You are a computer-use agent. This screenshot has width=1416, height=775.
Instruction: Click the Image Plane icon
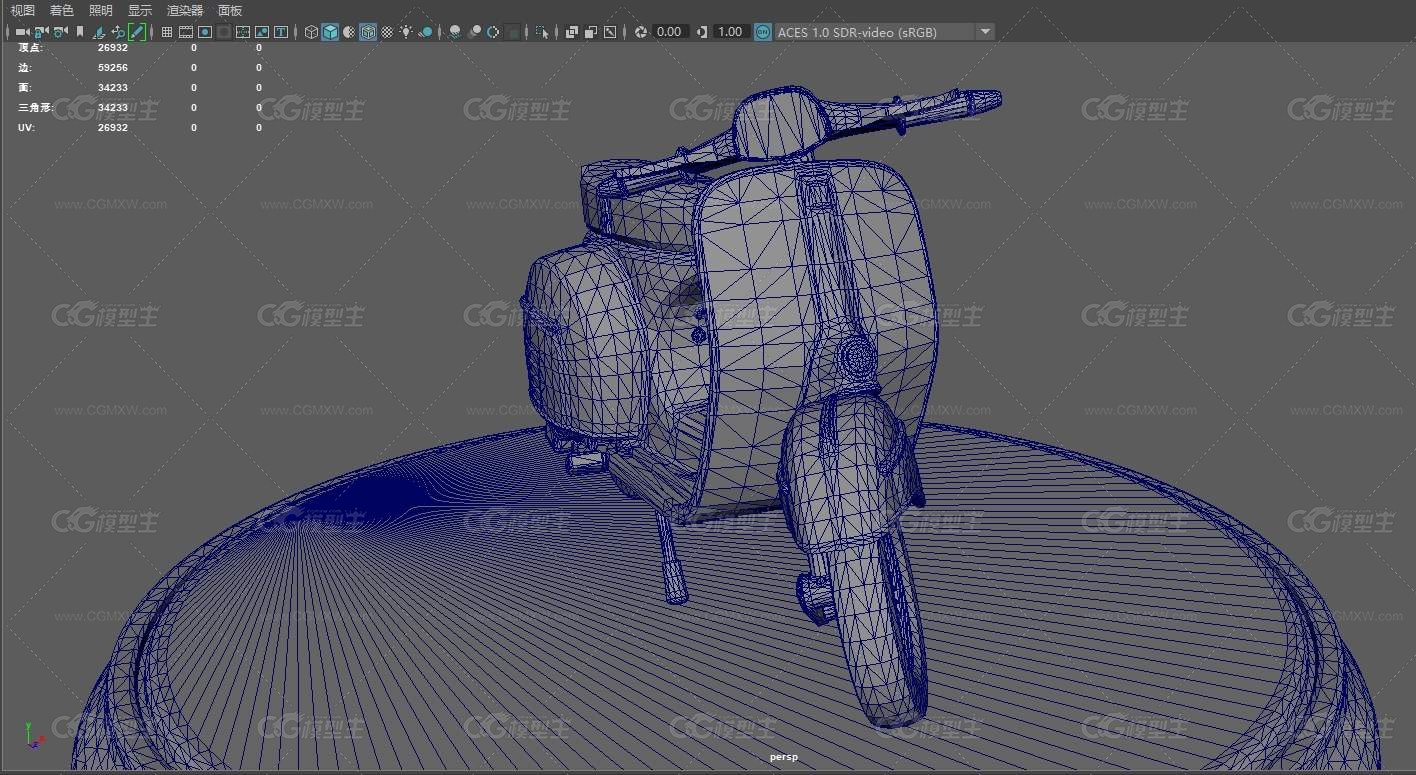[x=99, y=32]
